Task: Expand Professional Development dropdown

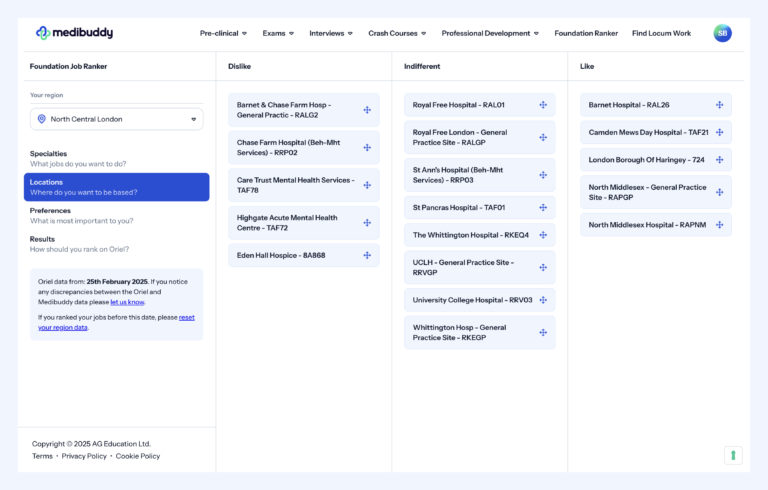Action: click(x=490, y=33)
